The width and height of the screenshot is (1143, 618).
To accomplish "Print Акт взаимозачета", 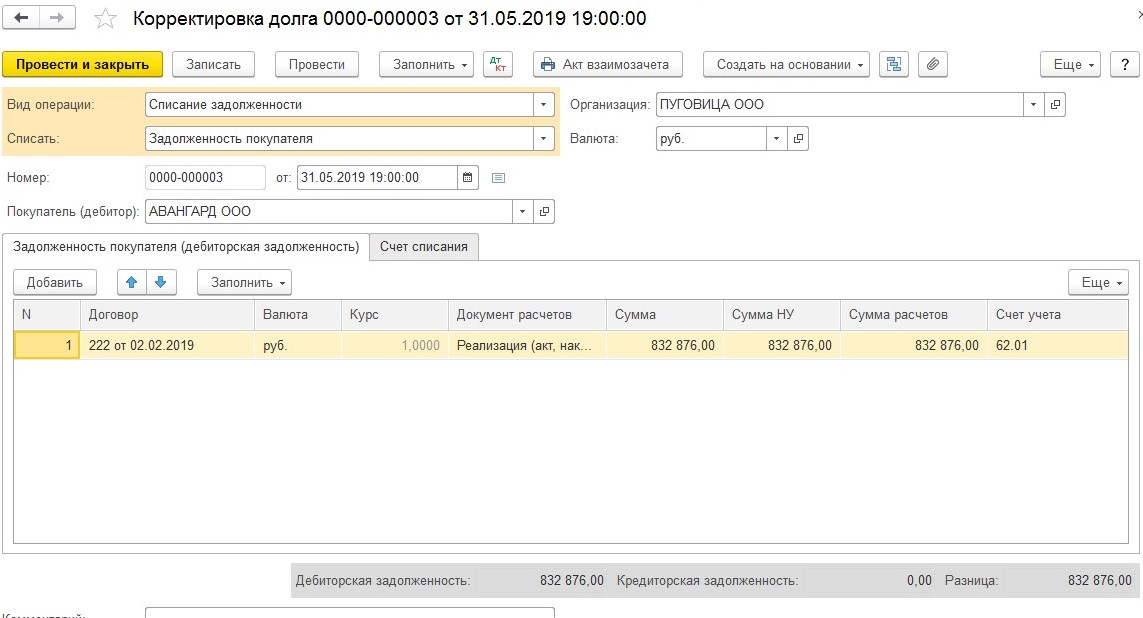I will click(x=607, y=64).
